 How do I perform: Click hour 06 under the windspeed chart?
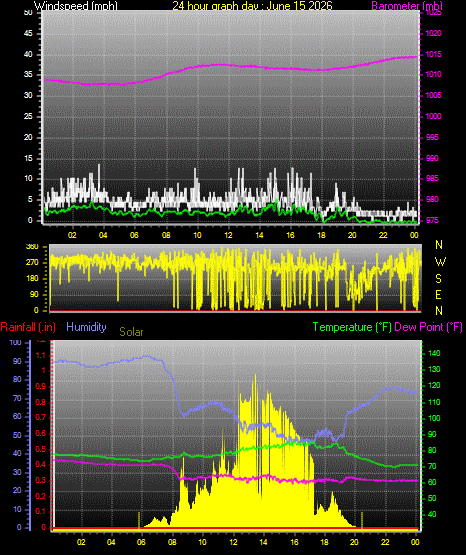(134, 235)
